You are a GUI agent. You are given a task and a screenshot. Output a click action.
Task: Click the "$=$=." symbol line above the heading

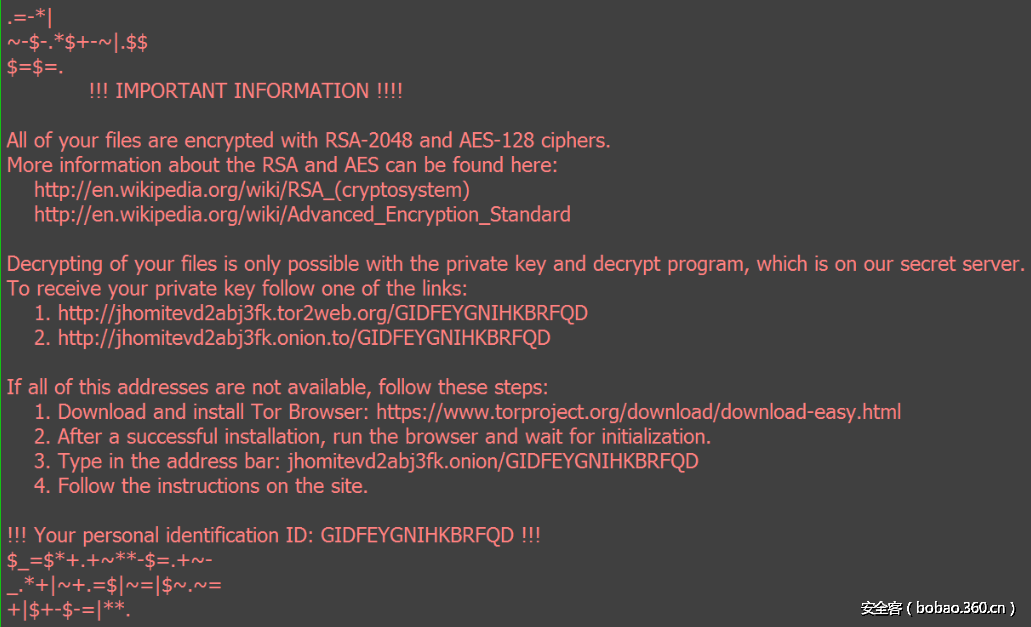click(x=35, y=67)
